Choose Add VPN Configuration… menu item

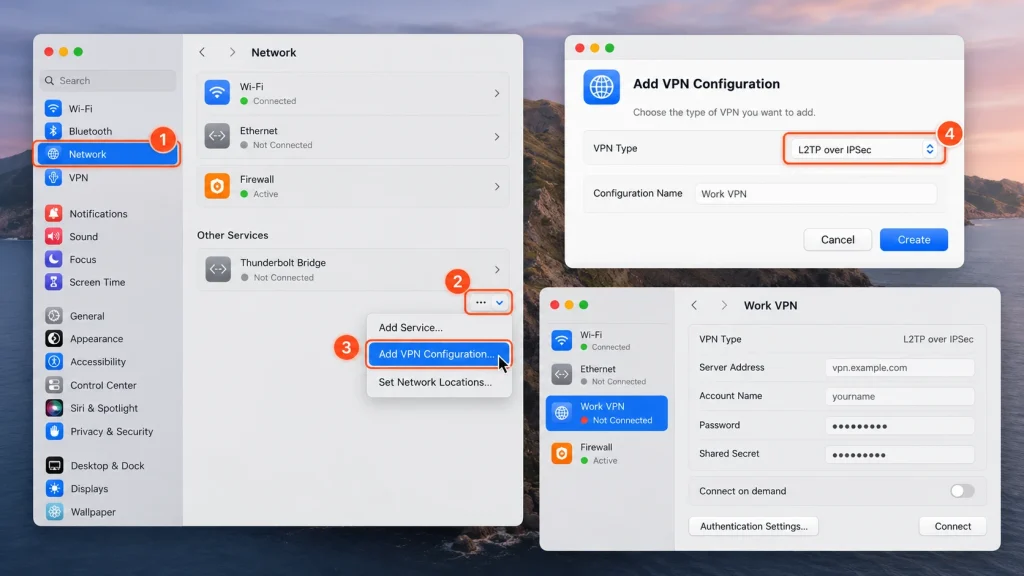click(439, 354)
